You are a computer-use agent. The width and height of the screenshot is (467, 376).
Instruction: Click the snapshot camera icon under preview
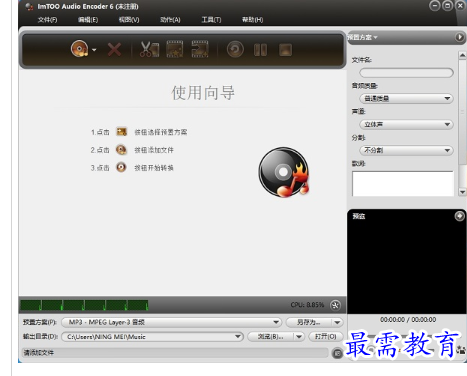462,350
